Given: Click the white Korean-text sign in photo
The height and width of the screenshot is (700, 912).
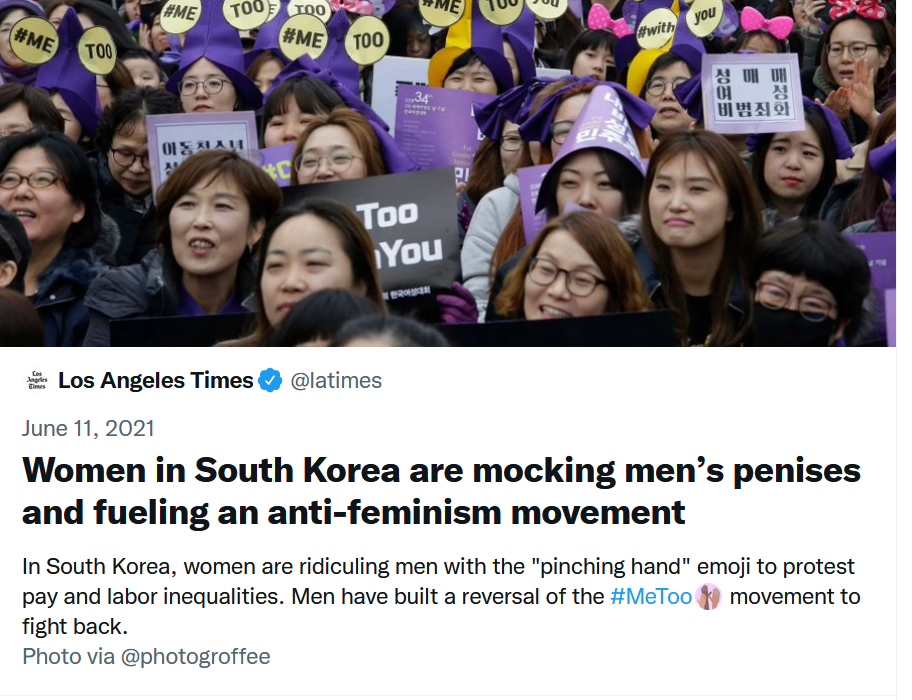Looking at the screenshot, I should click(751, 93).
